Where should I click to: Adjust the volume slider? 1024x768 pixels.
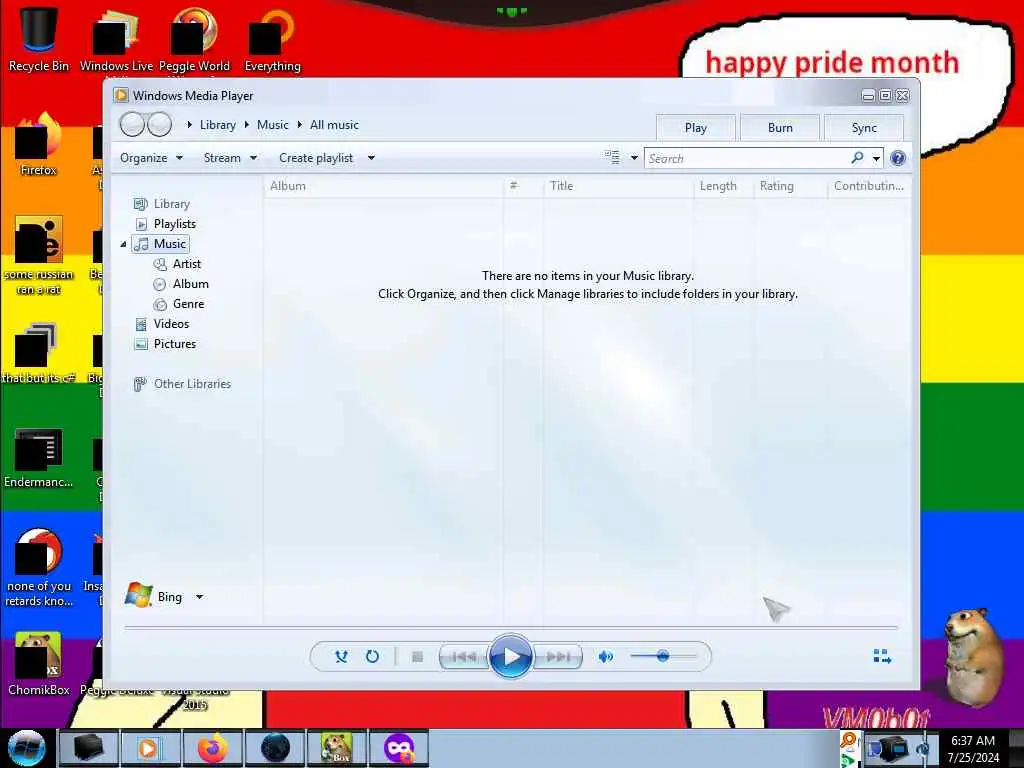[x=663, y=656]
